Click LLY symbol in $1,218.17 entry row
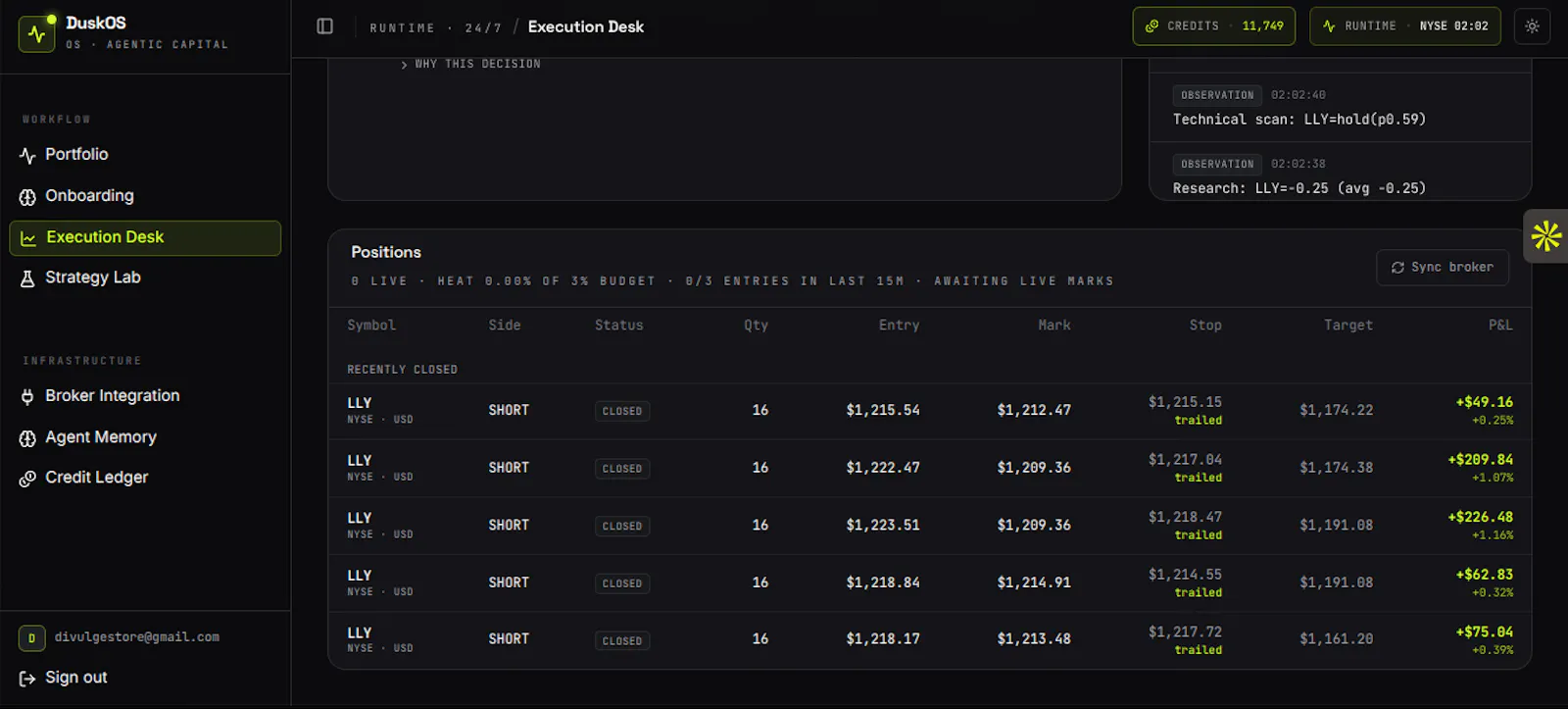This screenshot has width=1568, height=709. point(360,633)
